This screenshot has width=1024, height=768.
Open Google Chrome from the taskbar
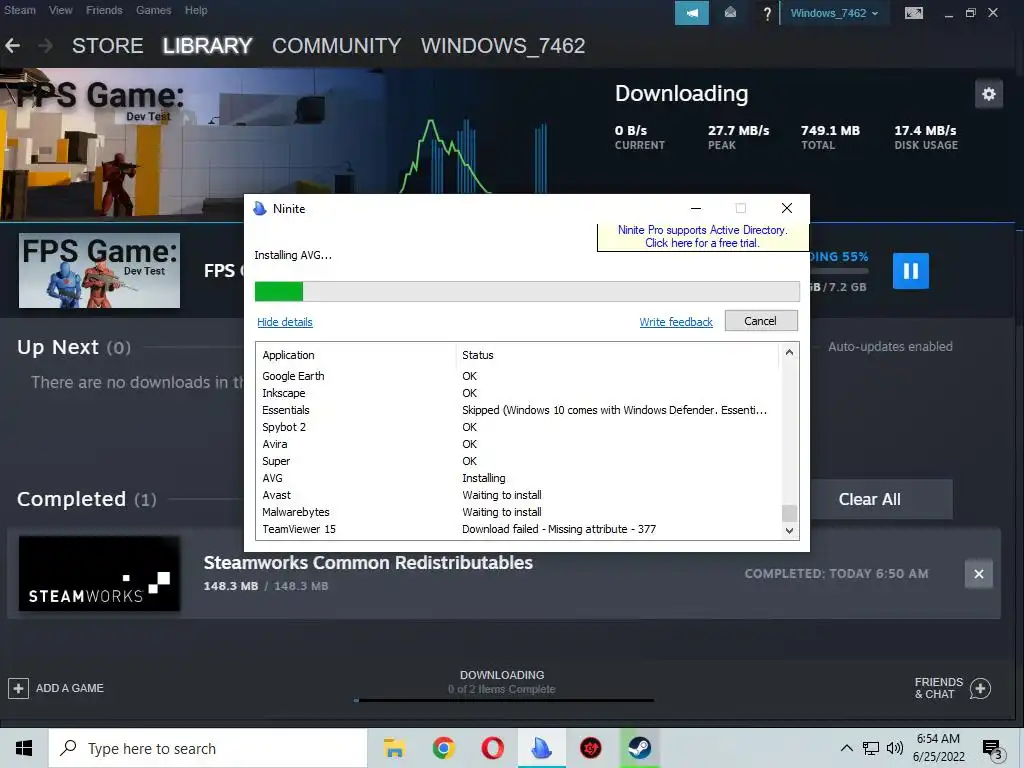443,748
